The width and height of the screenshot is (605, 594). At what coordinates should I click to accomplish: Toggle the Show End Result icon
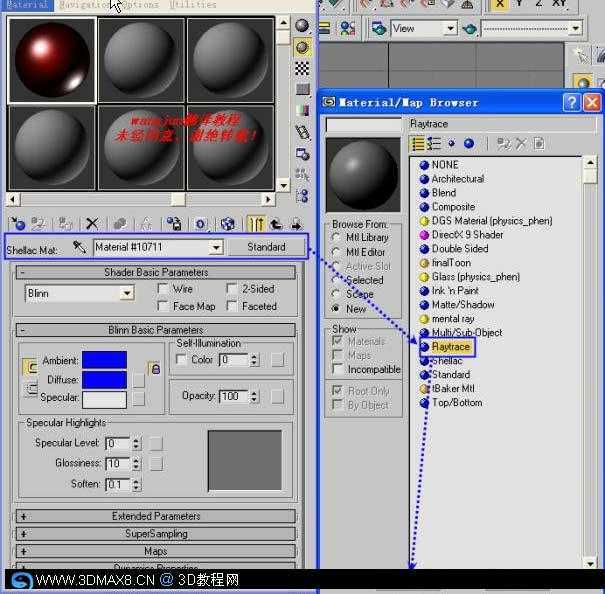[x=255, y=223]
